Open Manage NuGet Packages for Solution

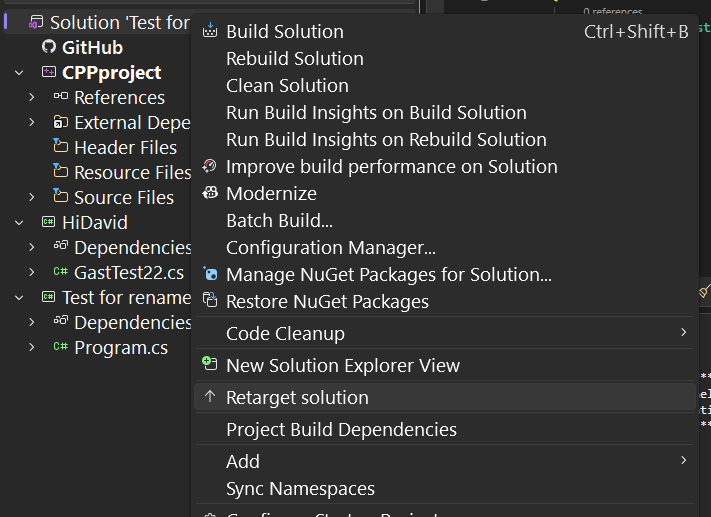(x=444, y=274)
